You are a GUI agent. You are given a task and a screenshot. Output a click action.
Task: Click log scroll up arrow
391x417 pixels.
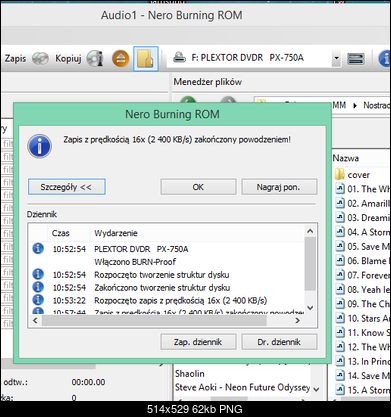(x=310, y=231)
